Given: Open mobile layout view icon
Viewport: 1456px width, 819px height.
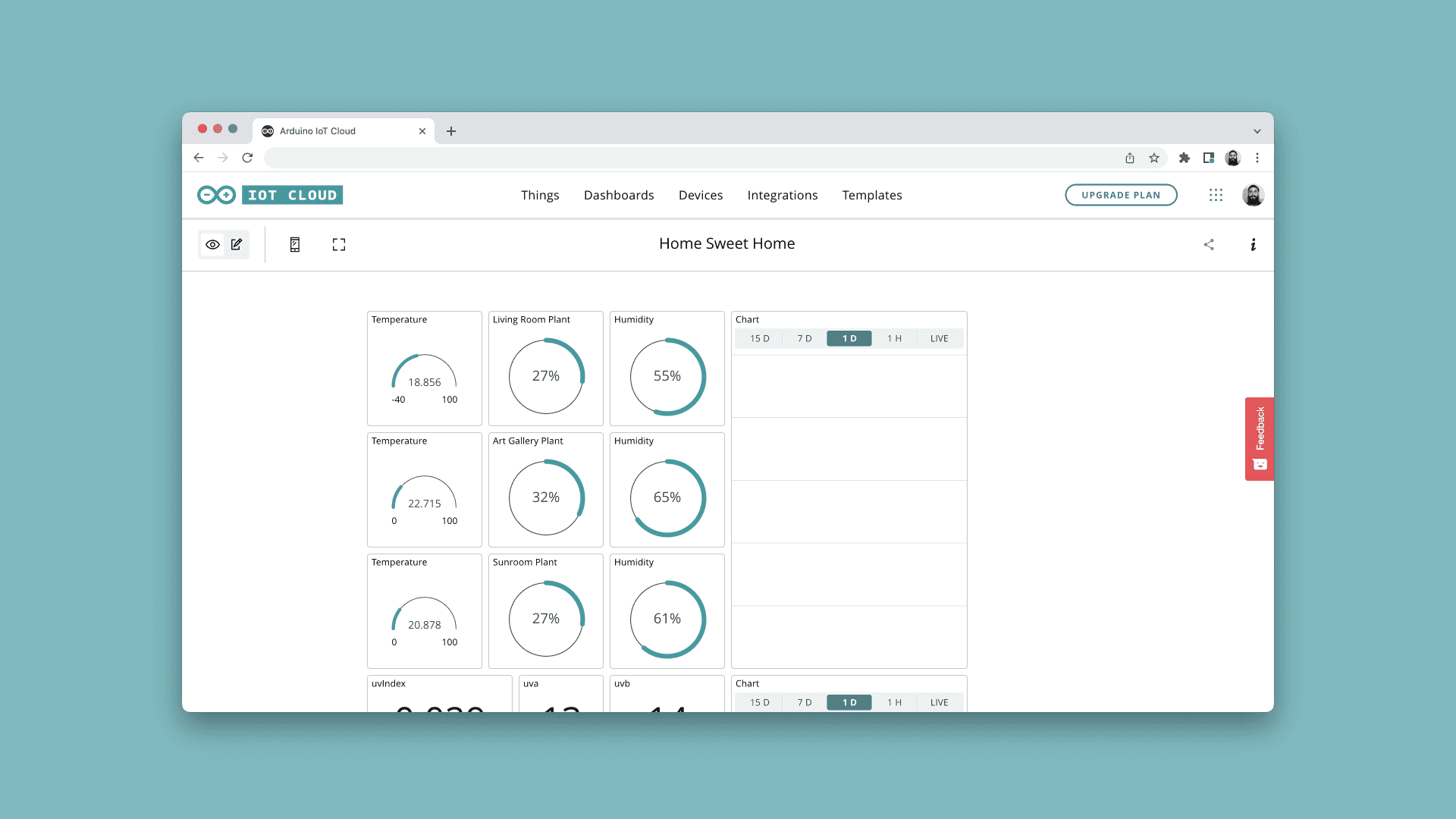Looking at the screenshot, I should (x=295, y=244).
